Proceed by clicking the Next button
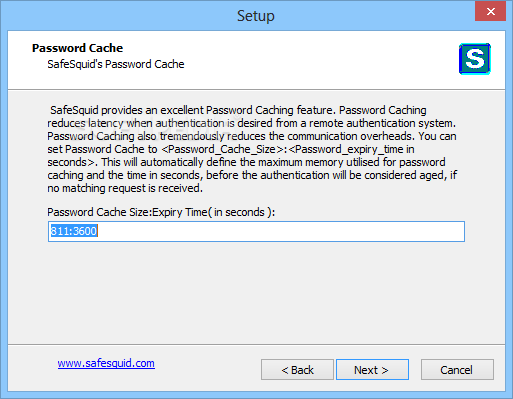The width and height of the screenshot is (513, 399). (x=372, y=370)
